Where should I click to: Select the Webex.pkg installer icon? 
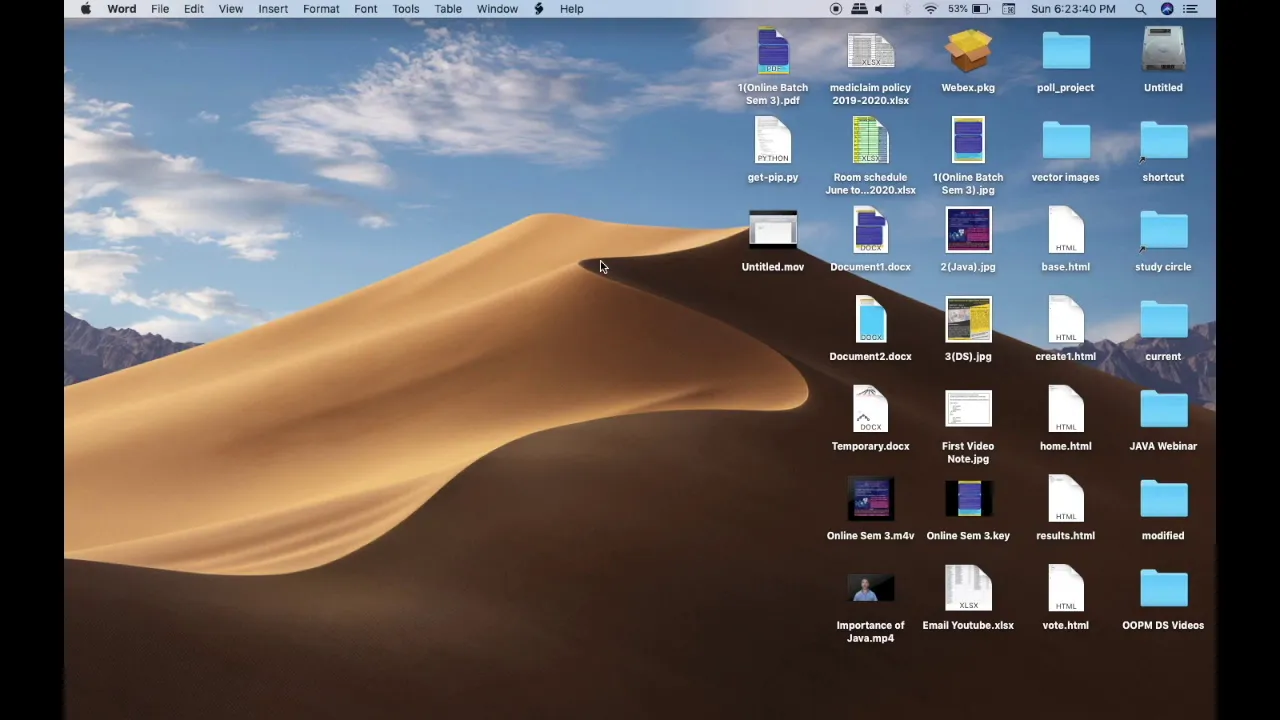[968, 51]
